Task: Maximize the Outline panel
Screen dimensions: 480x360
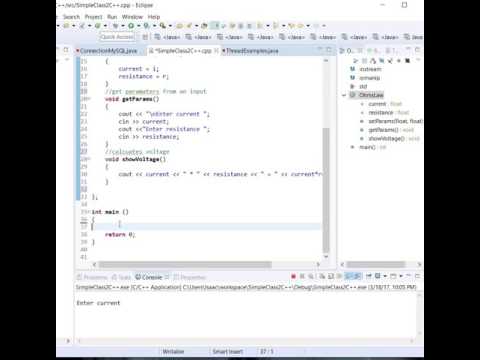Action: pos(417,50)
